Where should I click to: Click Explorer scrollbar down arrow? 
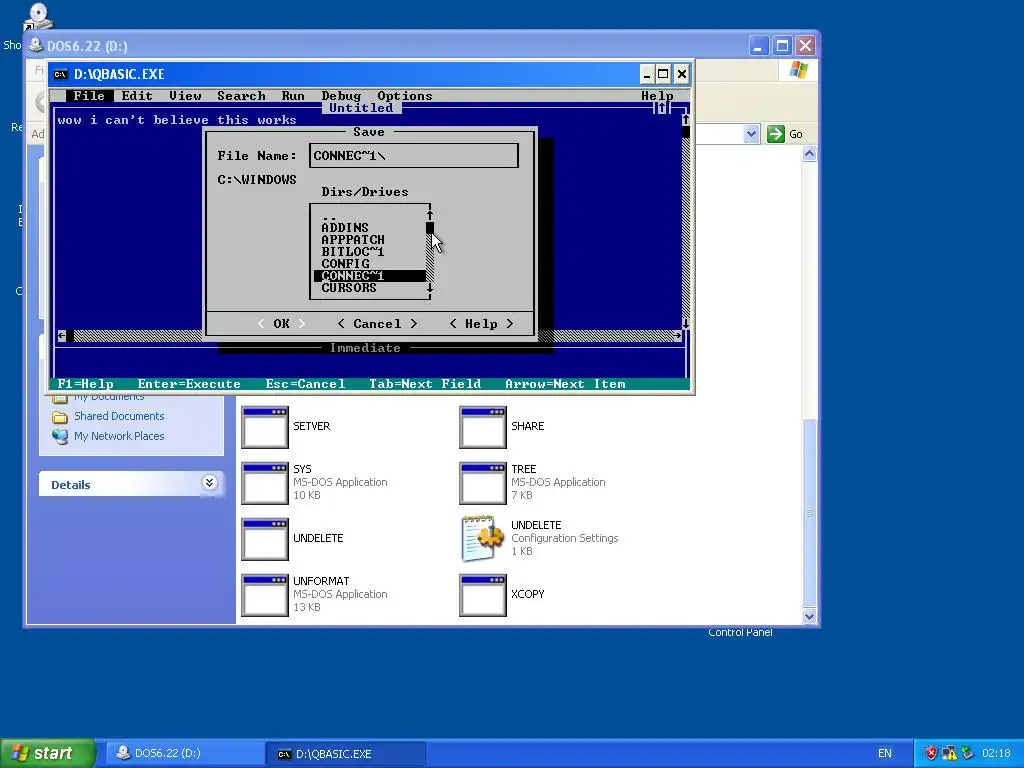pyautogui.click(x=809, y=616)
